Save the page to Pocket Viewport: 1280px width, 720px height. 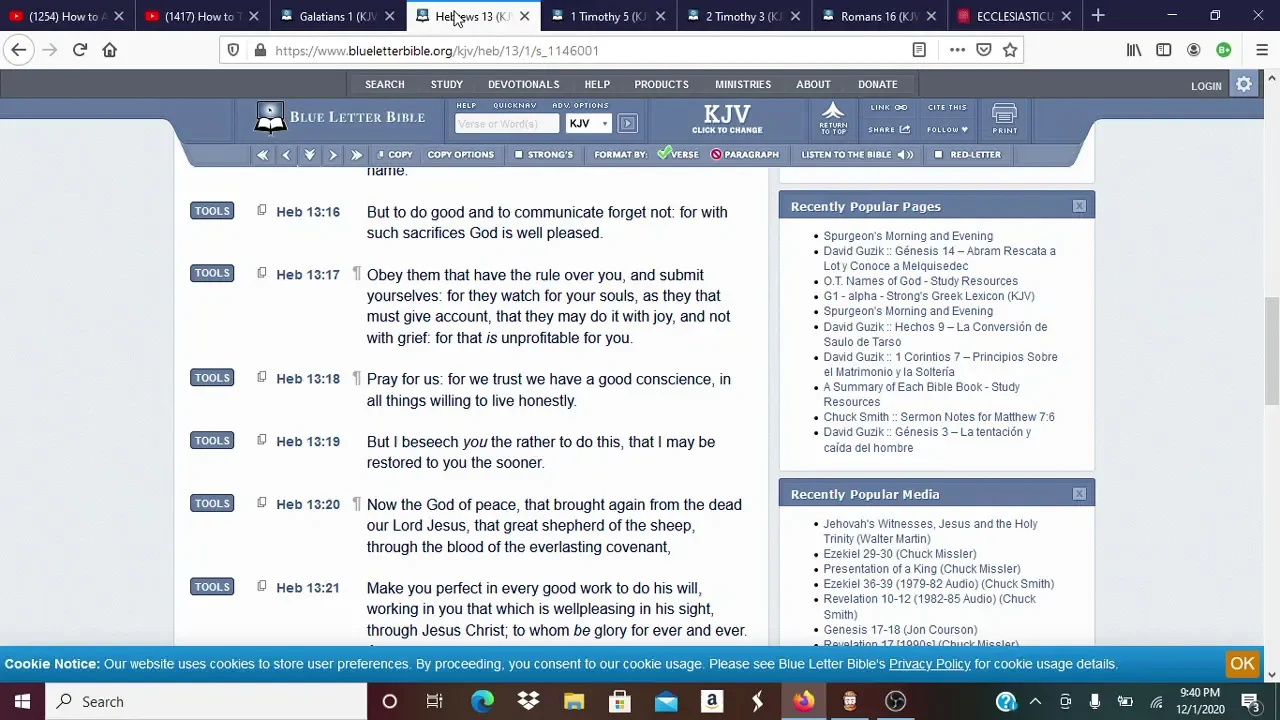pos(984,50)
